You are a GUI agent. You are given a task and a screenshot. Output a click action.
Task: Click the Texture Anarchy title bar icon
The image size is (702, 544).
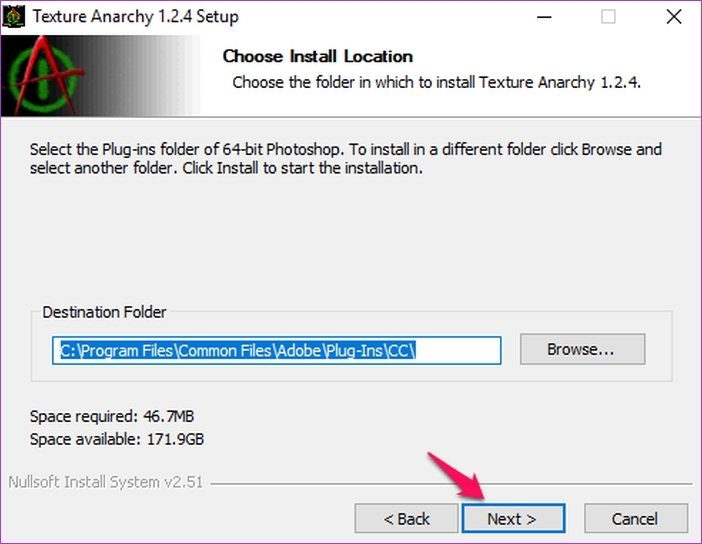[x=14, y=17]
